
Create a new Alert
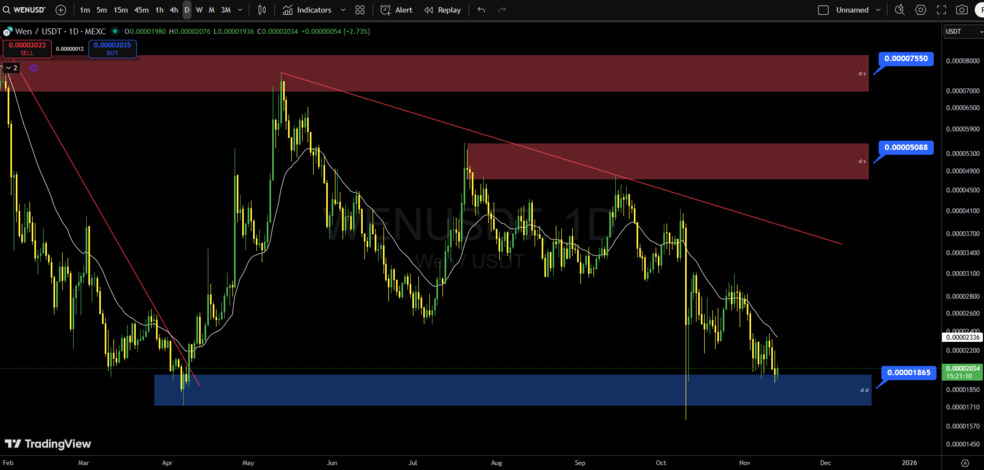tap(397, 10)
